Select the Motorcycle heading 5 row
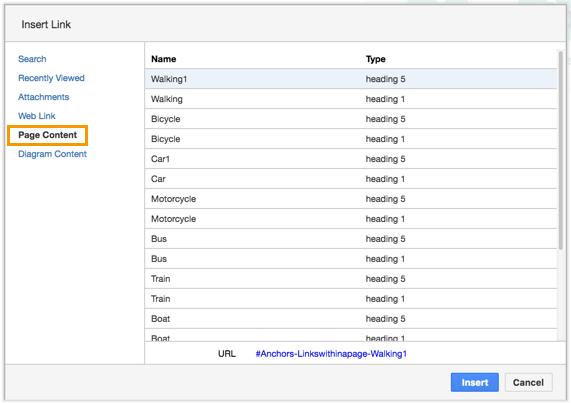Screen dimensions: 571x403 click(351, 199)
